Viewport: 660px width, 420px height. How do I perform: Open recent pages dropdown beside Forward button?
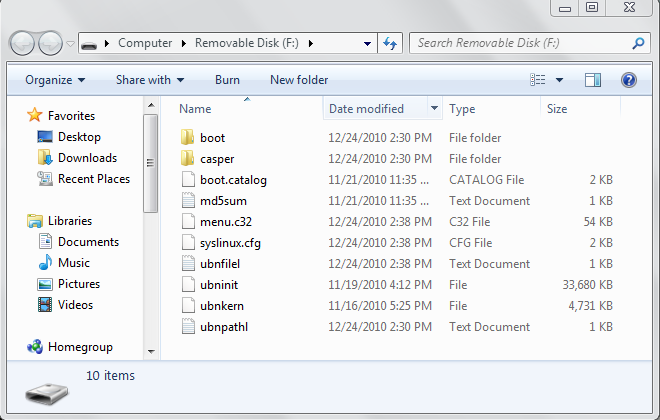(70, 43)
